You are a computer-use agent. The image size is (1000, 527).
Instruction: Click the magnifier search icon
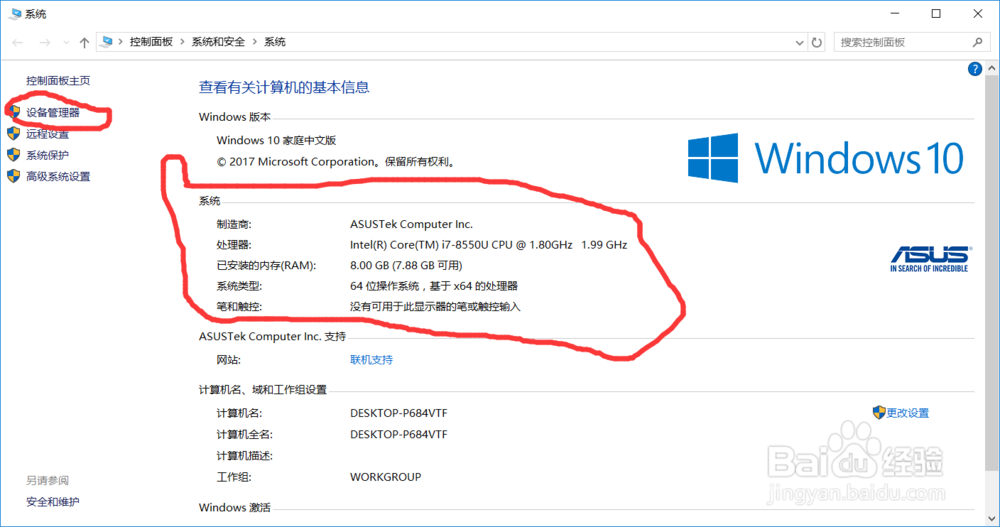[x=978, y=42]
